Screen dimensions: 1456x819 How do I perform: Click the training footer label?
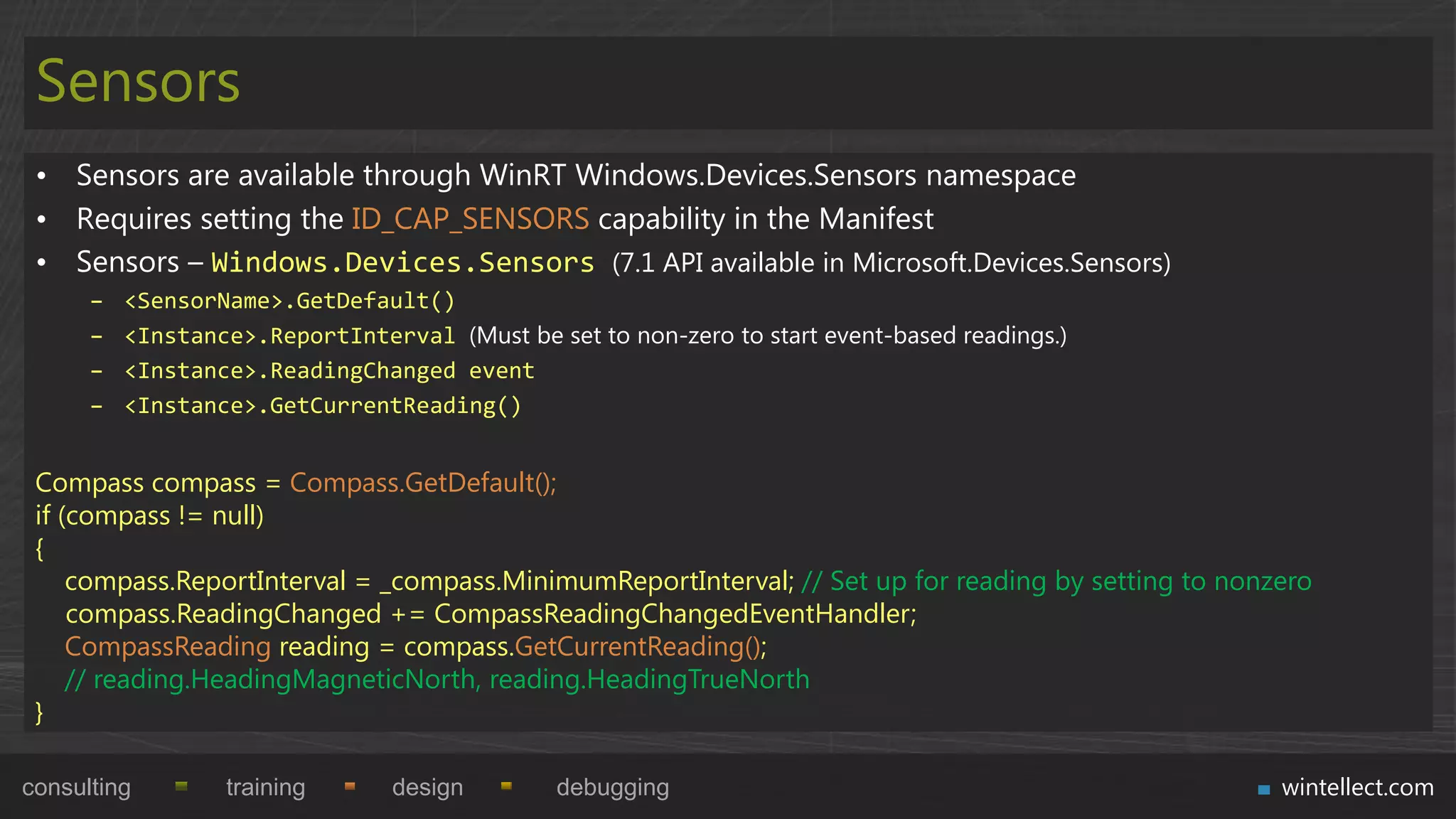pos(265,788)
